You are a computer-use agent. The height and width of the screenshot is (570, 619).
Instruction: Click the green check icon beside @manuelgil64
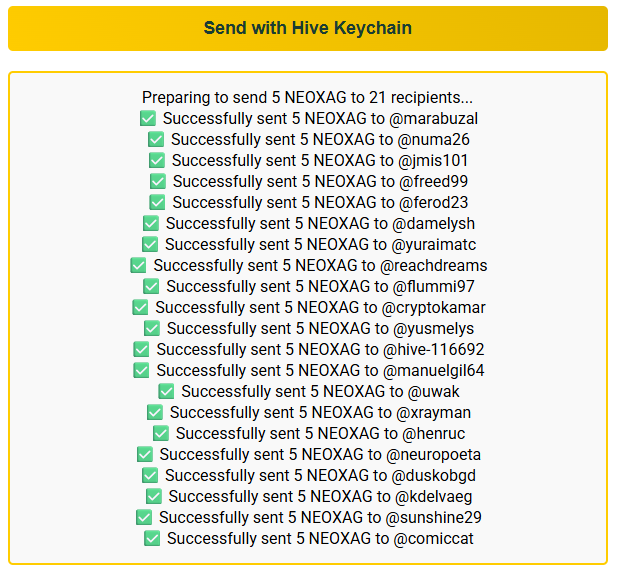coord(141,370)
